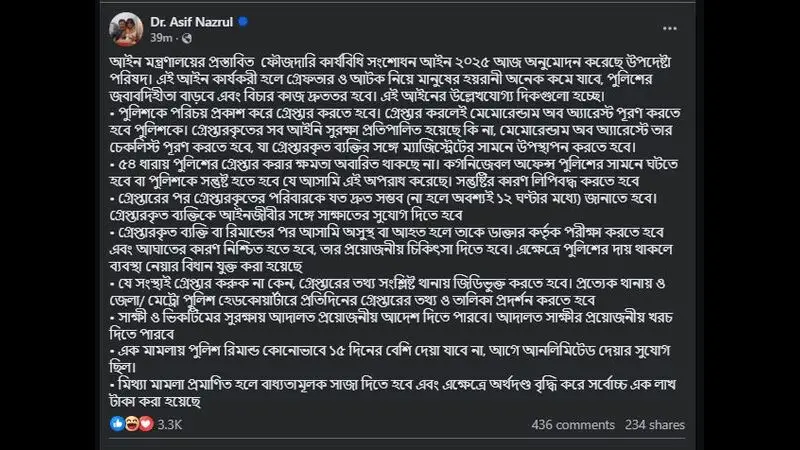Click the red Love reaction icon
800x450 pixels.
click(x=146, y=423)
